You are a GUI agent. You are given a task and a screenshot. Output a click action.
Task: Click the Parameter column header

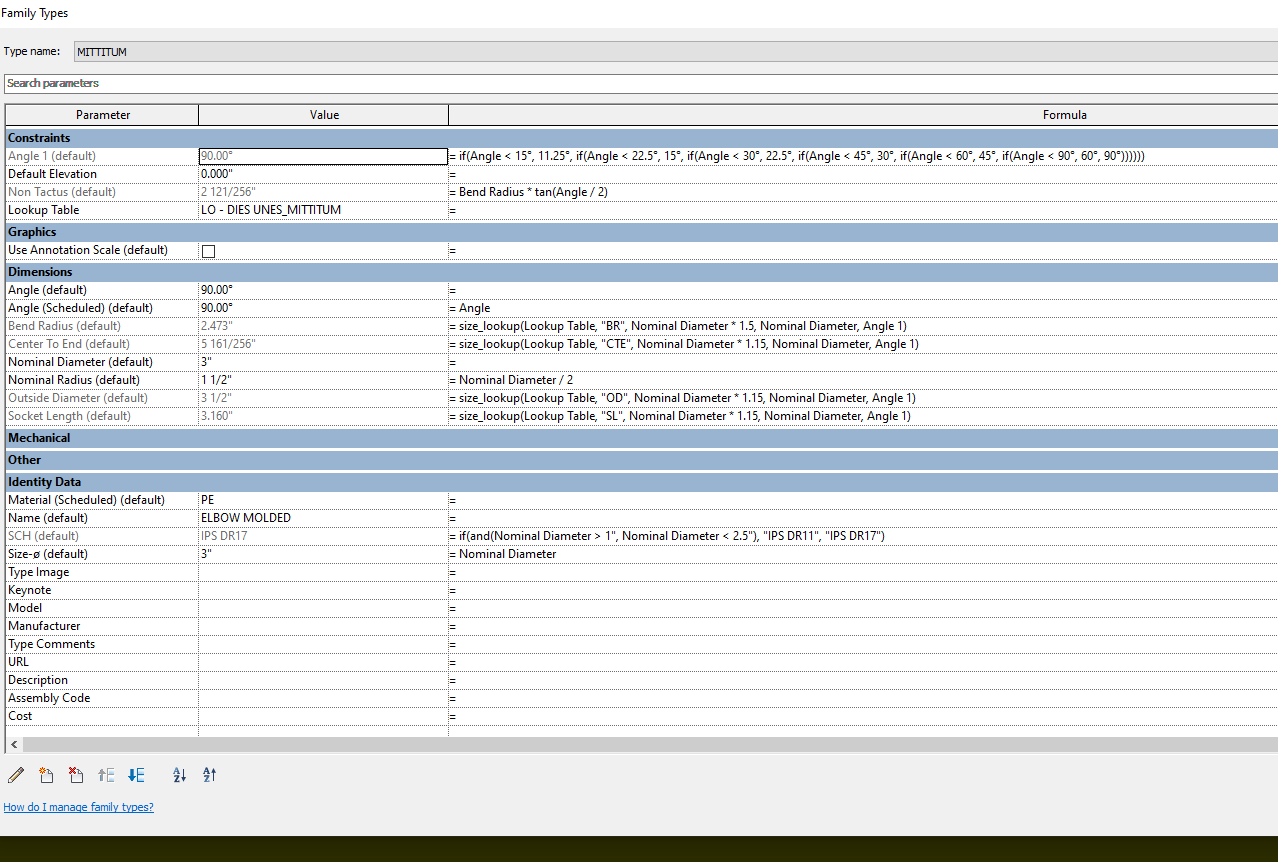tap(101, 114)
